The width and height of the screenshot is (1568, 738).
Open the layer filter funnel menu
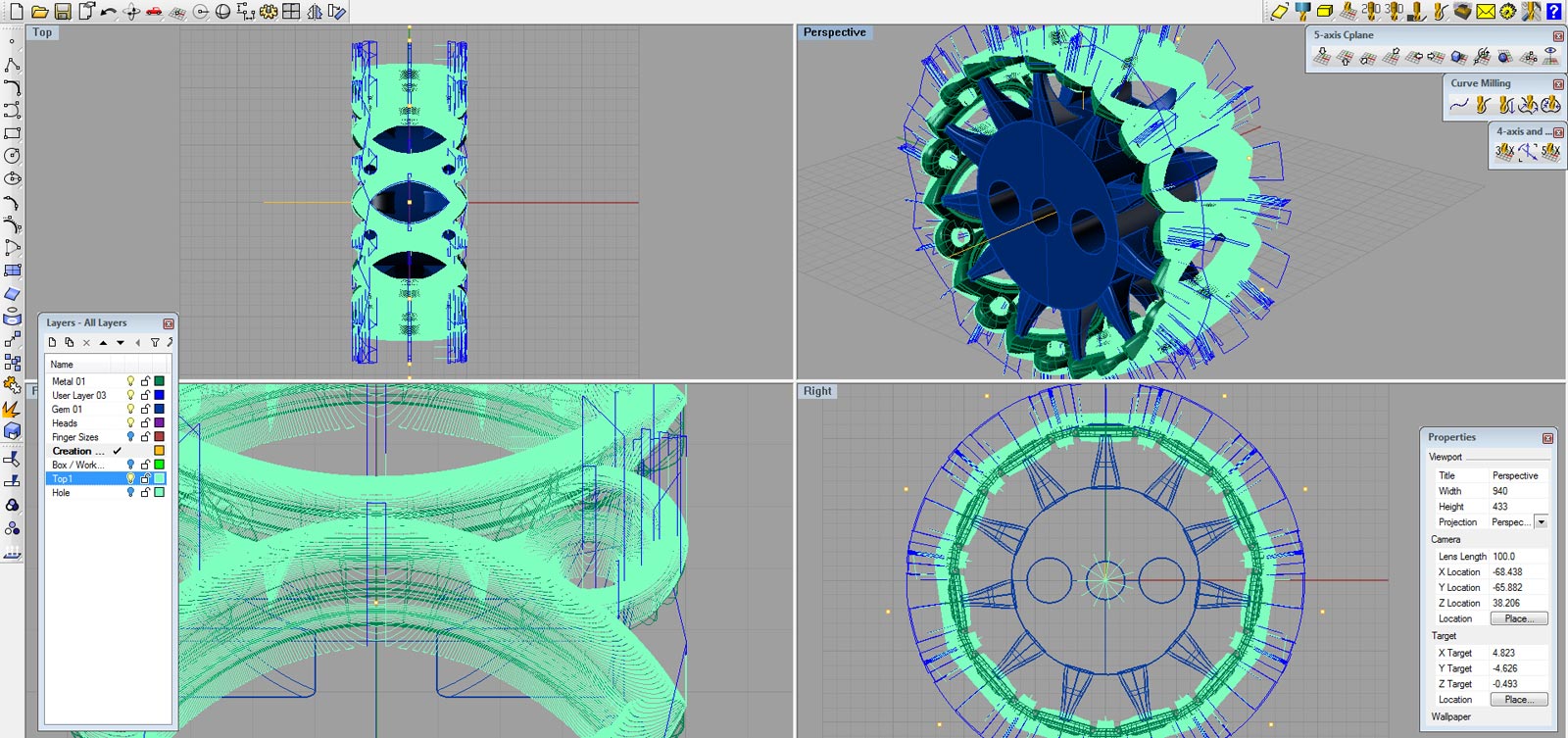point(154,343)
